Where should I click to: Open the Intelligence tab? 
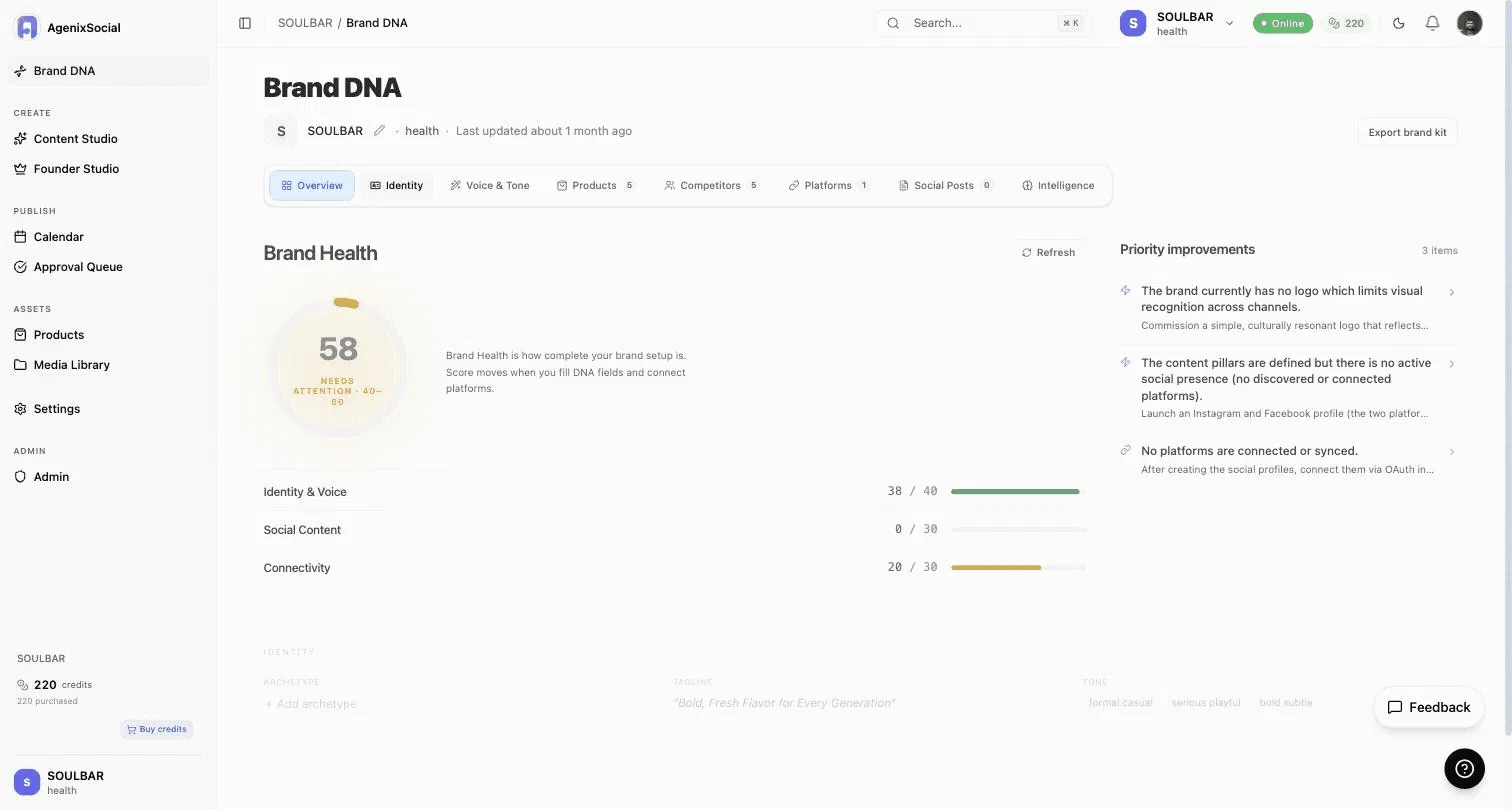click(x=1058, y=186)
